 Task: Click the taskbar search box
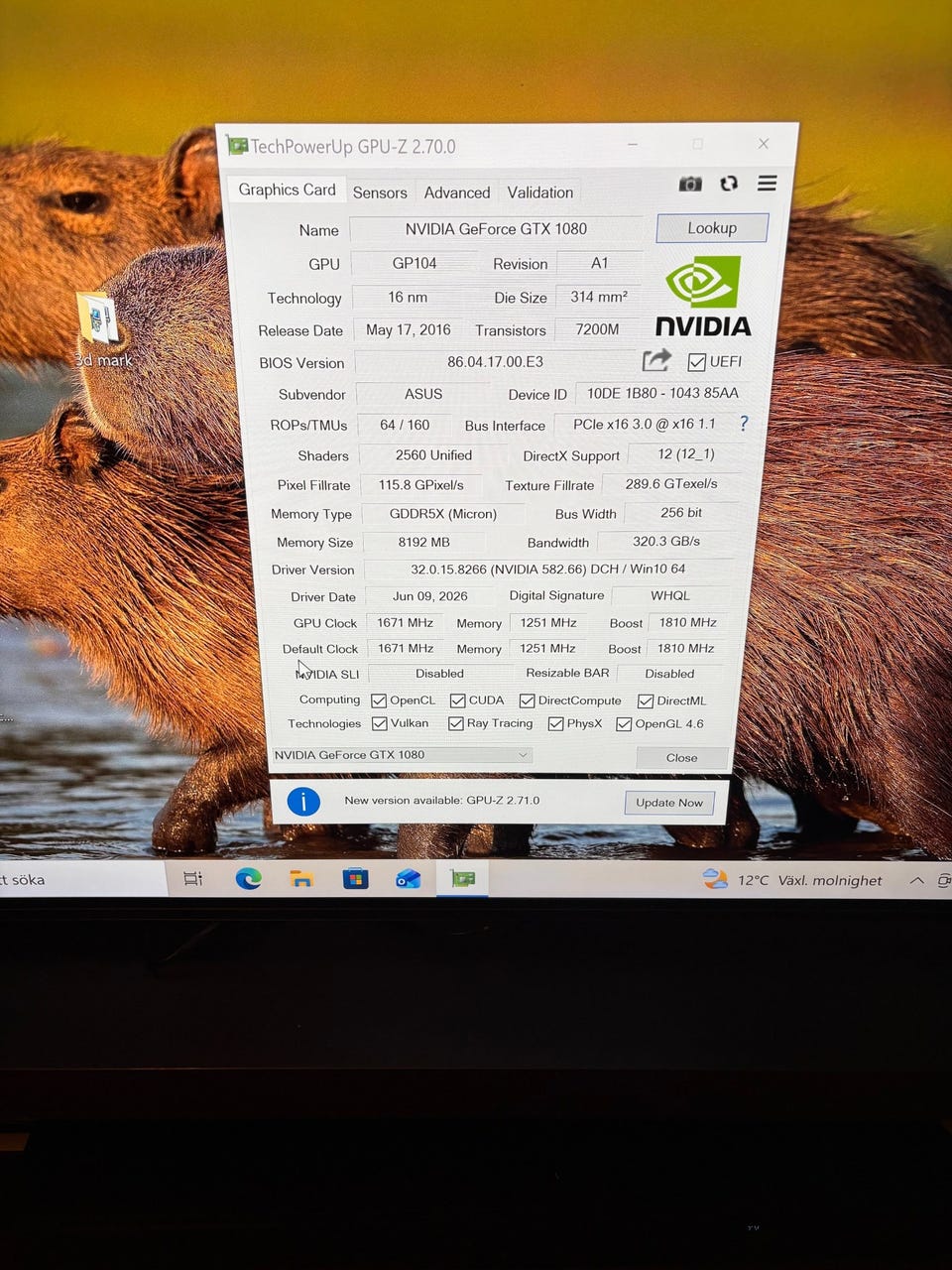pyautogui.click(x=82, y=879)
